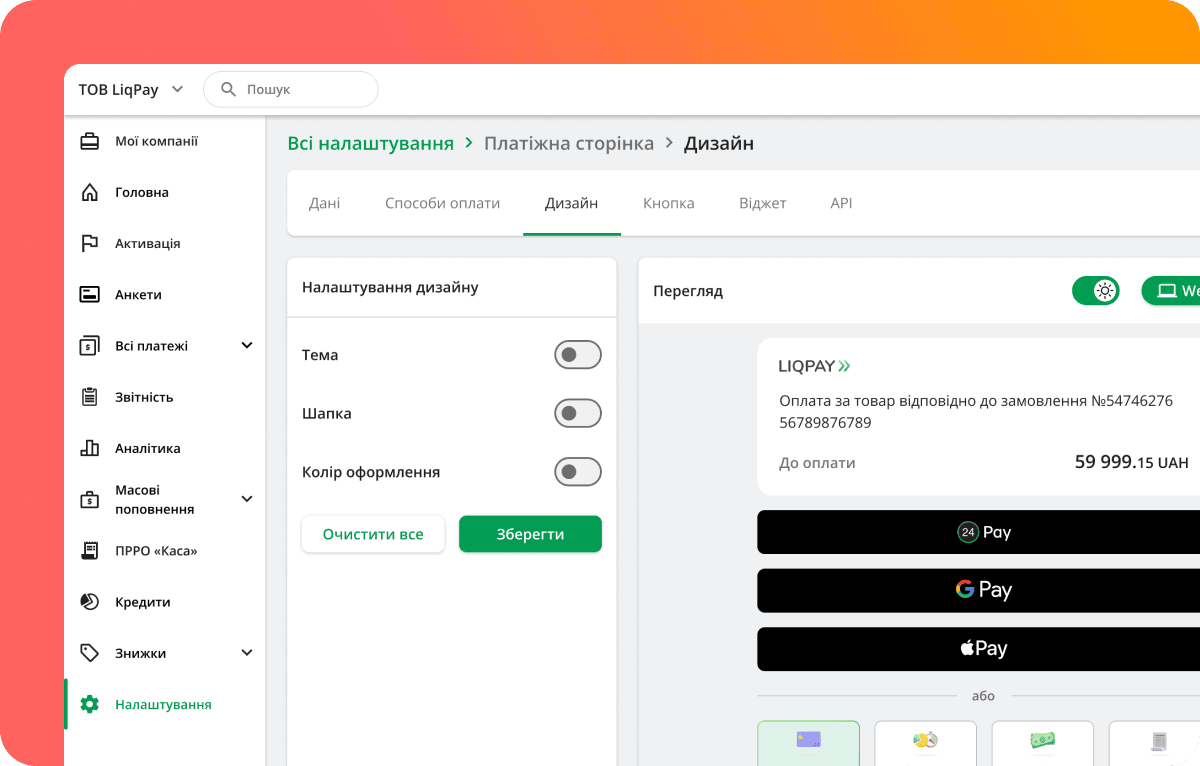Expand the Масові поповнення section
Image resolution: width=1200 pixels, height=766 pixels.
coord(246,499)
